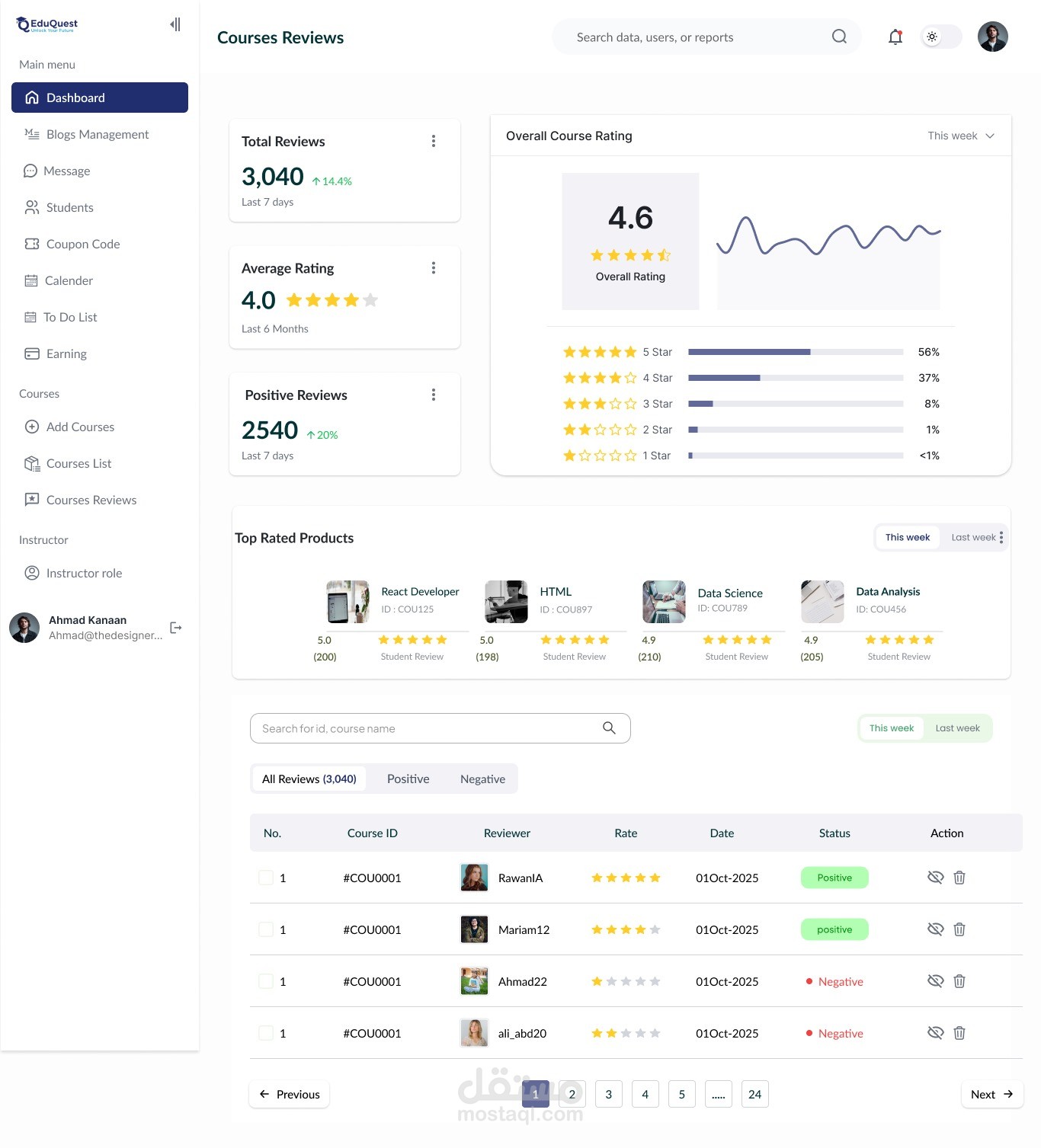Hide the RawanIA review with eye icon
The width and height of the screenshot is (1041, 1148).
point(935,878)
